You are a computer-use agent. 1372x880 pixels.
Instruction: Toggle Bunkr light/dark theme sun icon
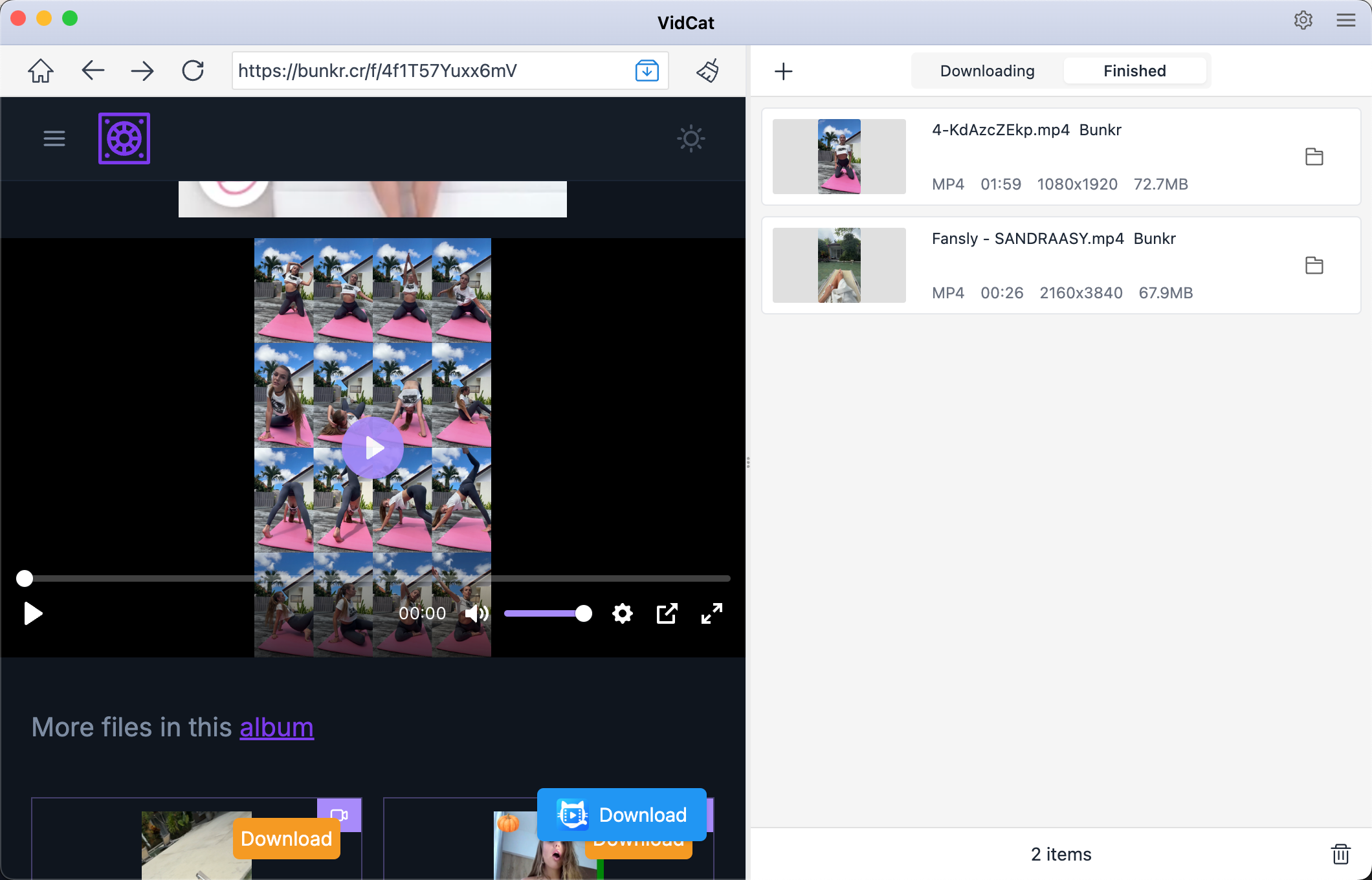691,138
